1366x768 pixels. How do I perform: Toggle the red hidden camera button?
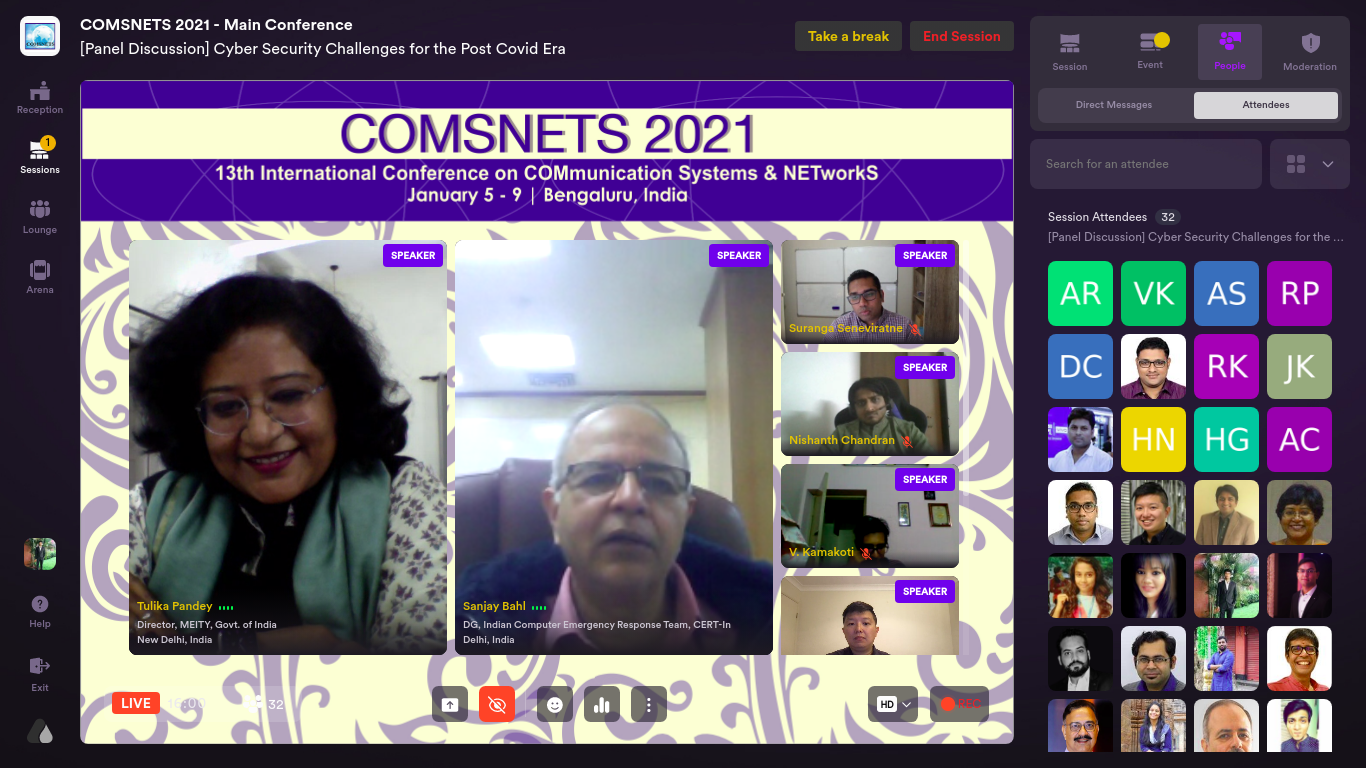497,704
